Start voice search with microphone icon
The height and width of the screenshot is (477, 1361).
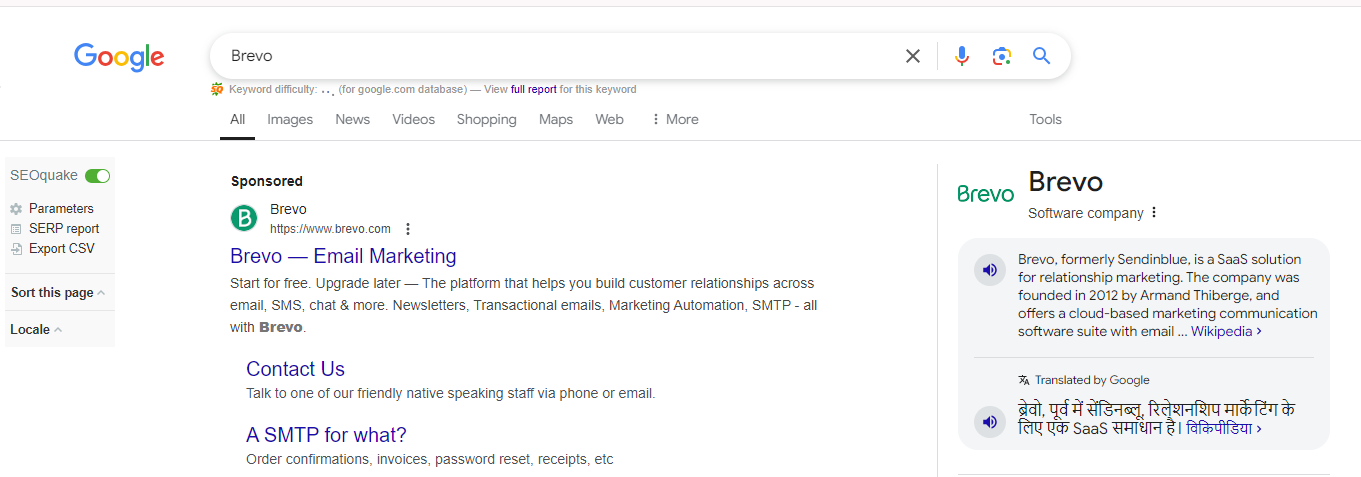[x=961, y=56]
